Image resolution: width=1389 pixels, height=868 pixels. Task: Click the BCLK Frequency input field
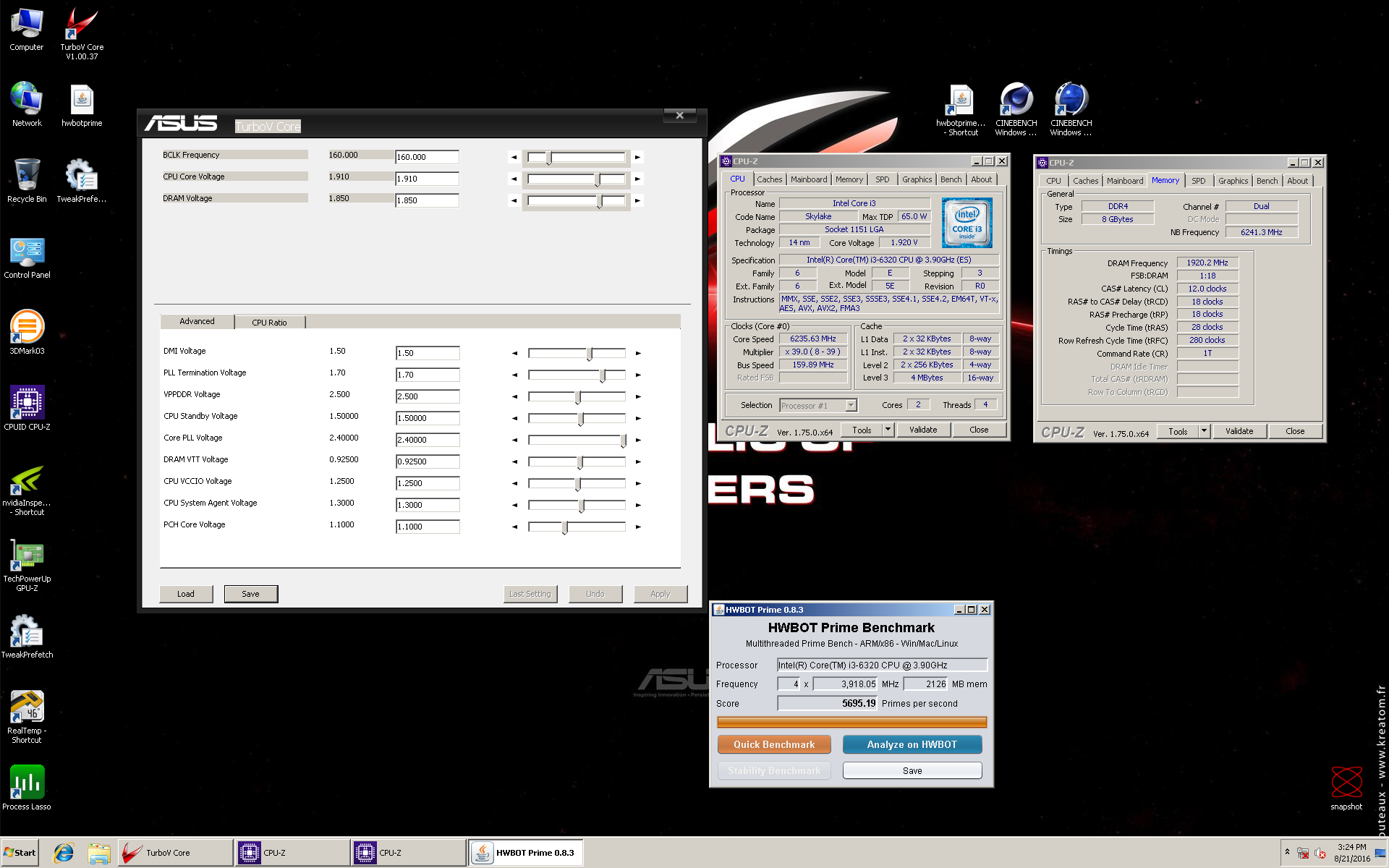point(427,157)
